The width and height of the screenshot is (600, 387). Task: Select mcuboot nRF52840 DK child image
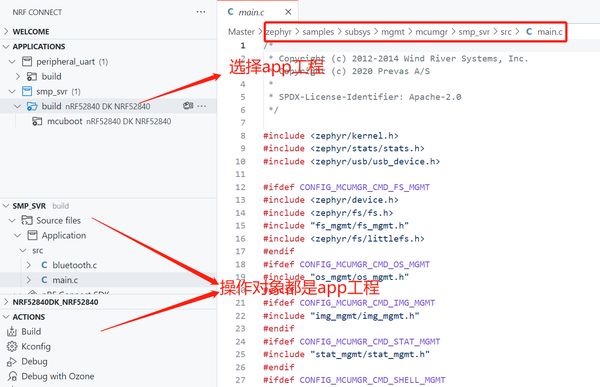coord(109,121)
